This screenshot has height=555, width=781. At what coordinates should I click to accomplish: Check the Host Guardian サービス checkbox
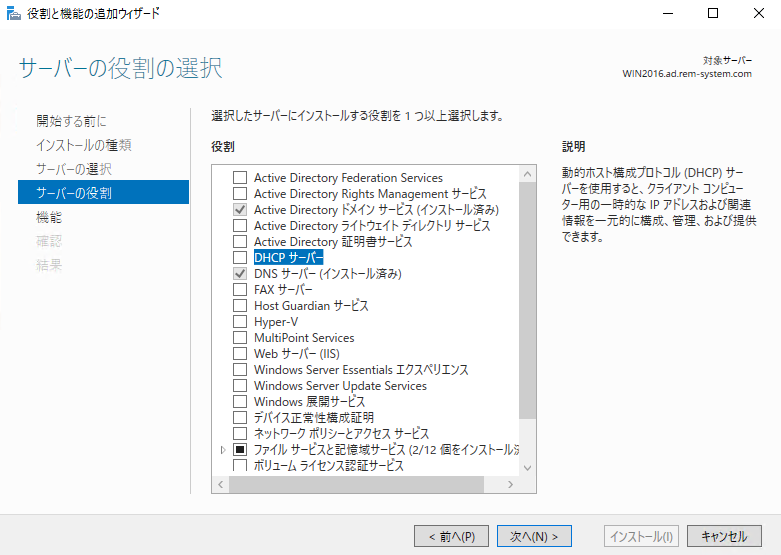click(x=240, y=305)
